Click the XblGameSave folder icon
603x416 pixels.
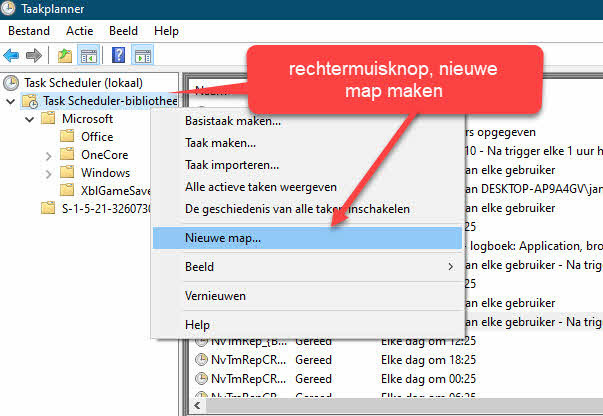tap(67, 190)
